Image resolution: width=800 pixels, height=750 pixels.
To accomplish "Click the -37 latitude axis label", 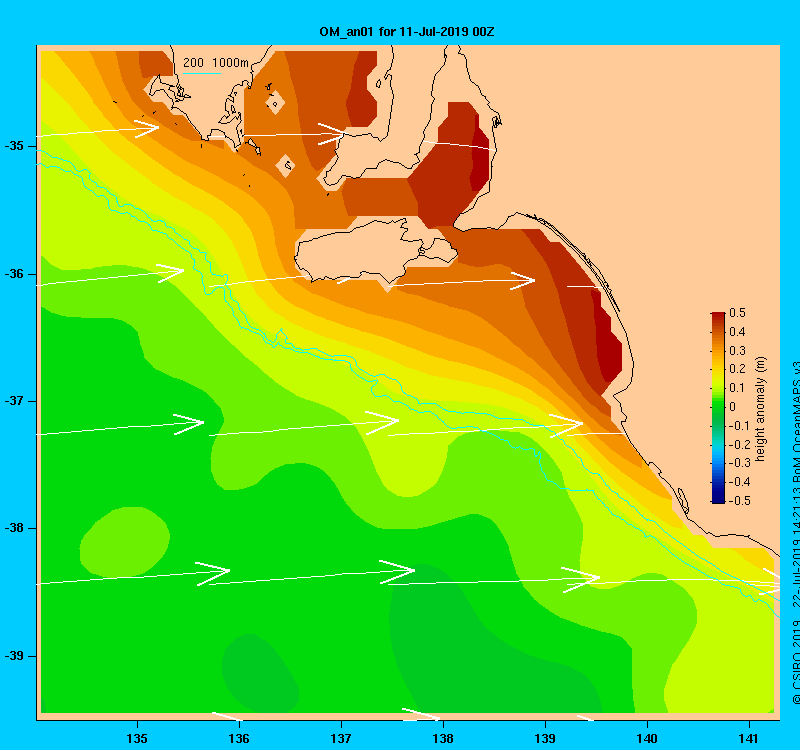I will (14, 401).
